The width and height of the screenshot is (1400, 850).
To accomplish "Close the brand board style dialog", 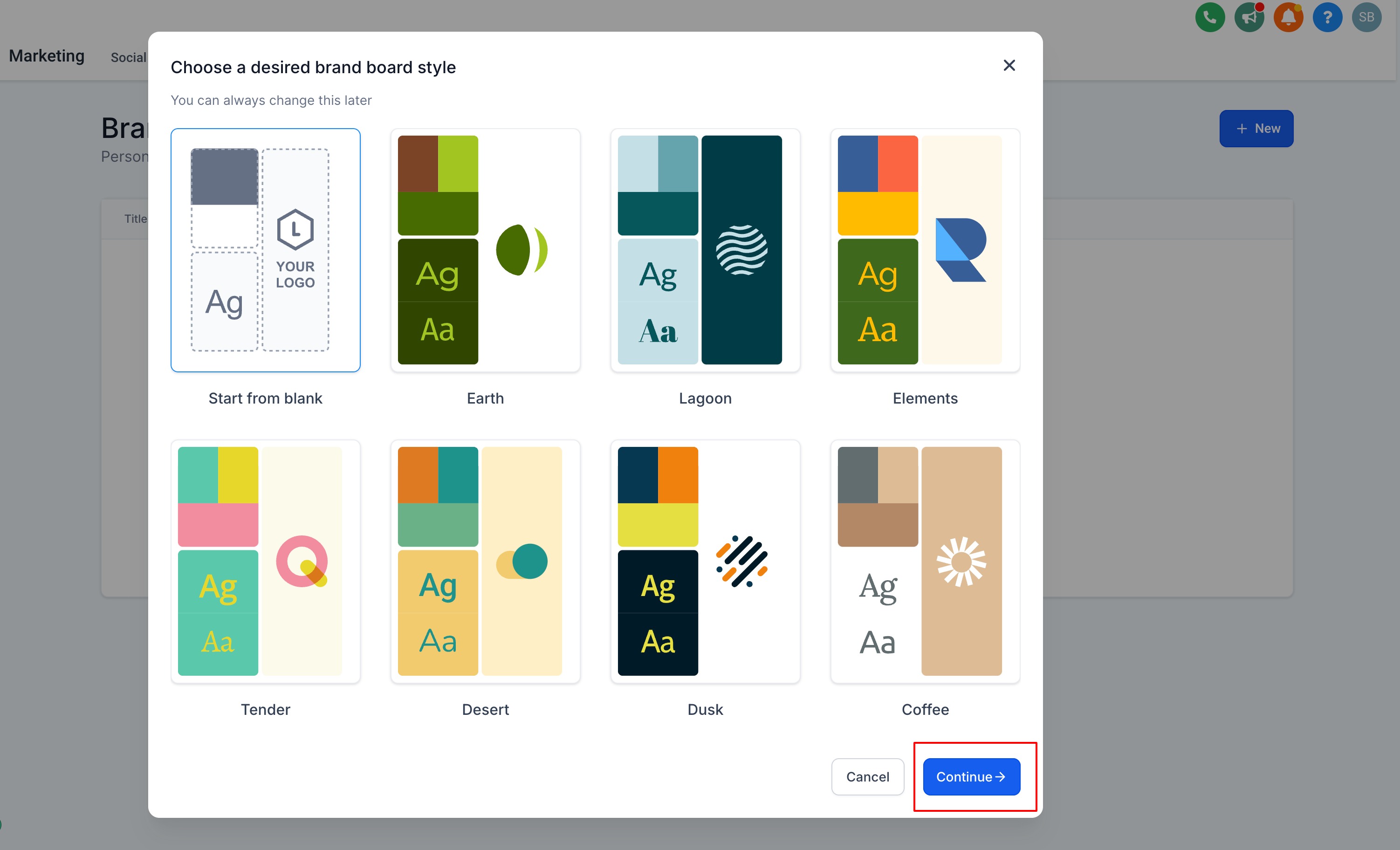I will pyautogui.click(x=1009, y=65).
